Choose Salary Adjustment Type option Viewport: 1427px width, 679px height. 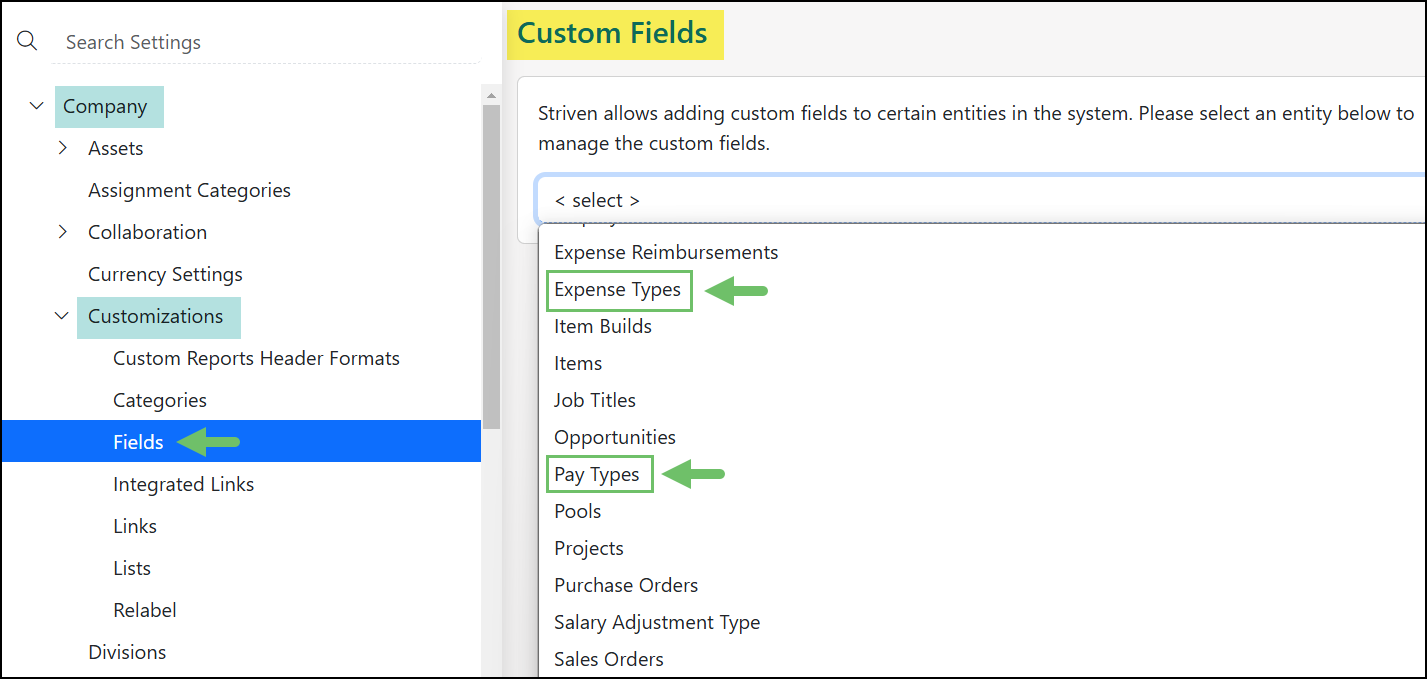[657, 622]
